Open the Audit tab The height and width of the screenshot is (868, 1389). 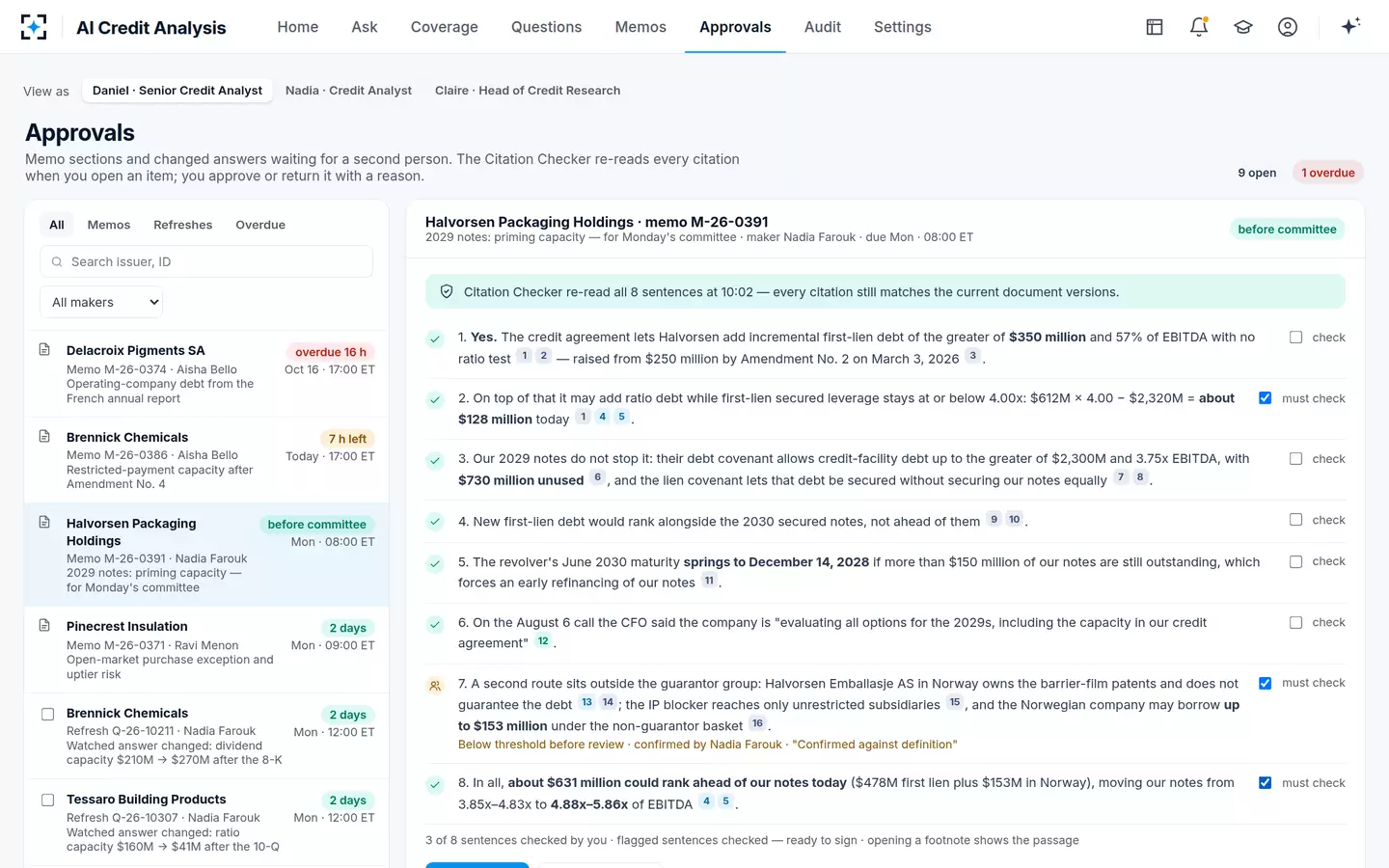point(823,27)
